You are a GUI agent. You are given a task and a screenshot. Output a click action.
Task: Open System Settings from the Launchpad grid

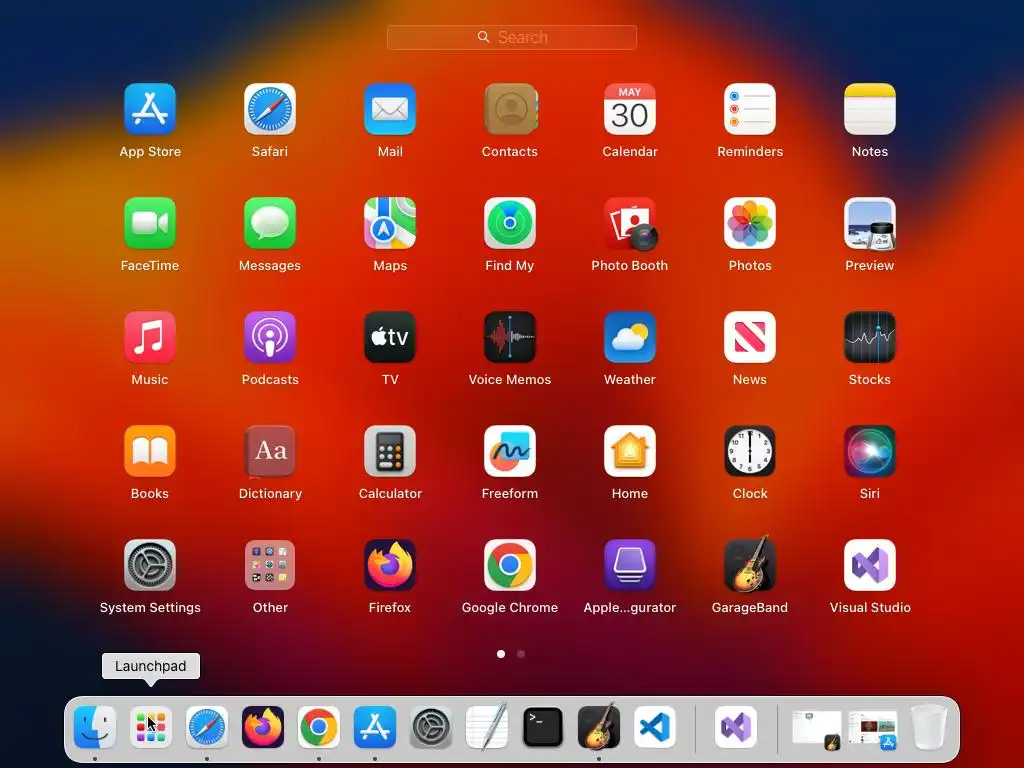[150, 565]
